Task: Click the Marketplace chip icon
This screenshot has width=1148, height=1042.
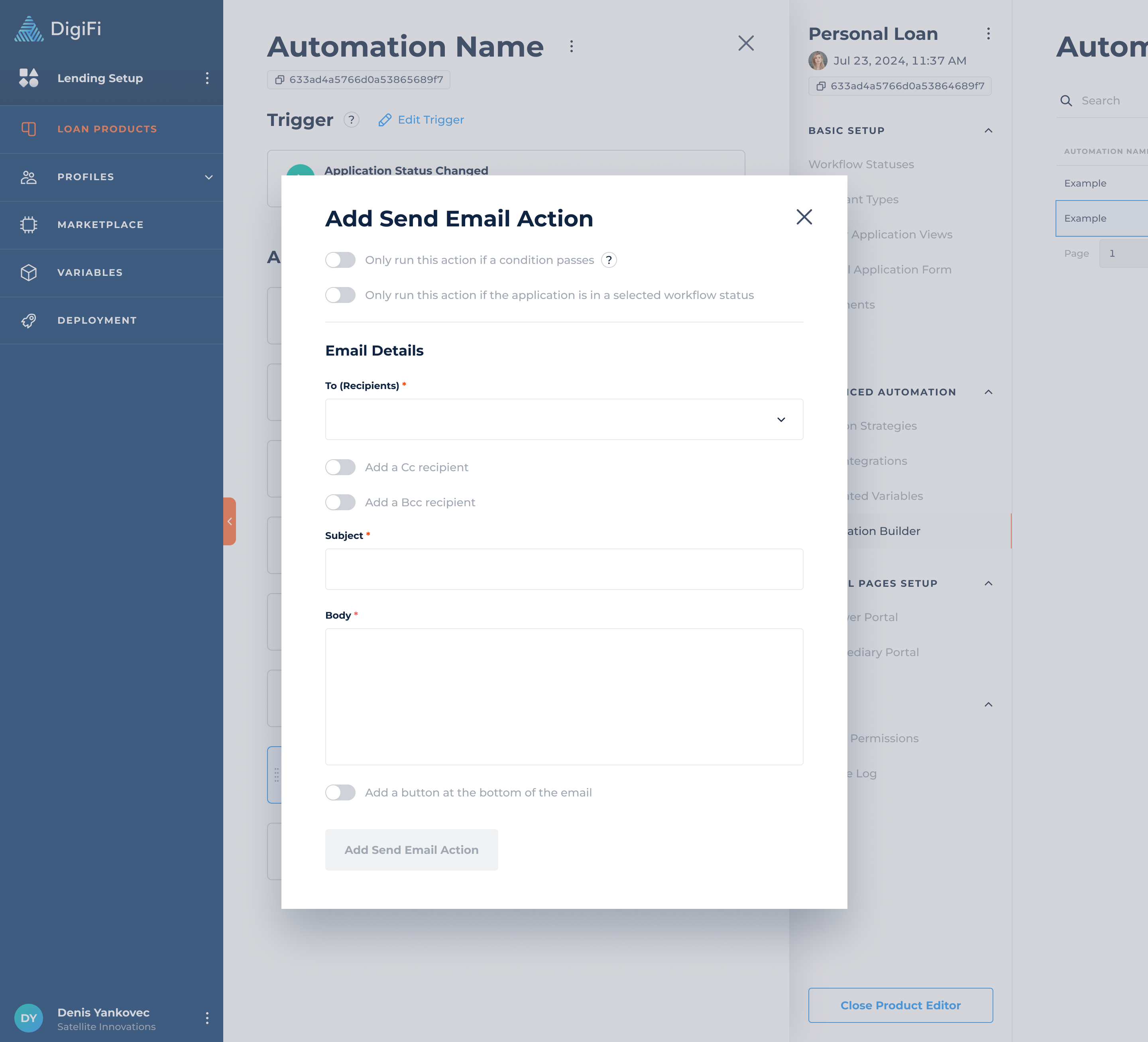Action: coord(28,225)
